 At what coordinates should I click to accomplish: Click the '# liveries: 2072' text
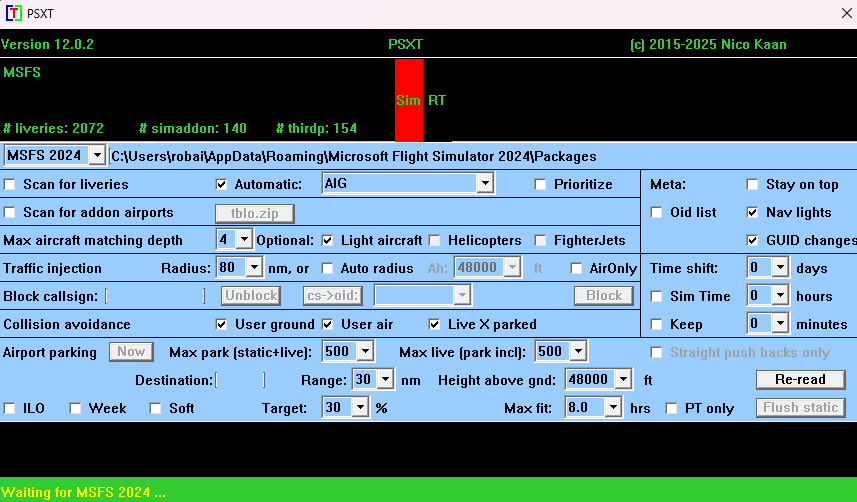pyautogui.click(x=53, y=129)
